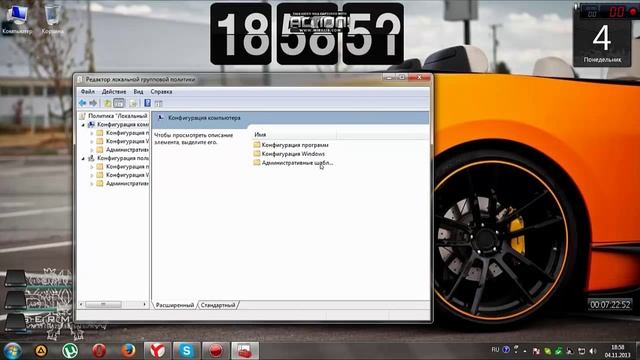Click the taskbar clock showing 18:58
This screenshot has width=640, height=360.
[617, 351]
